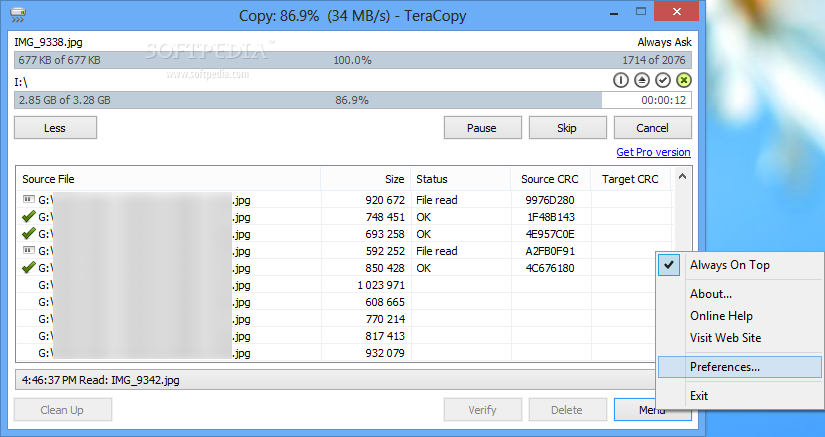Open the Always Ask overwrite mode dropdown
825x437 pixels.
pos(665,42)
